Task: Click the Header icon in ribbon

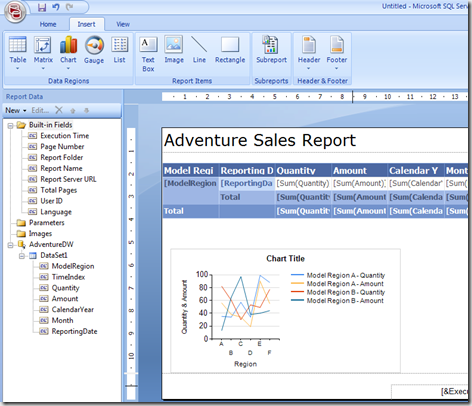Action: pyautogui.click(x=309, y=45)
